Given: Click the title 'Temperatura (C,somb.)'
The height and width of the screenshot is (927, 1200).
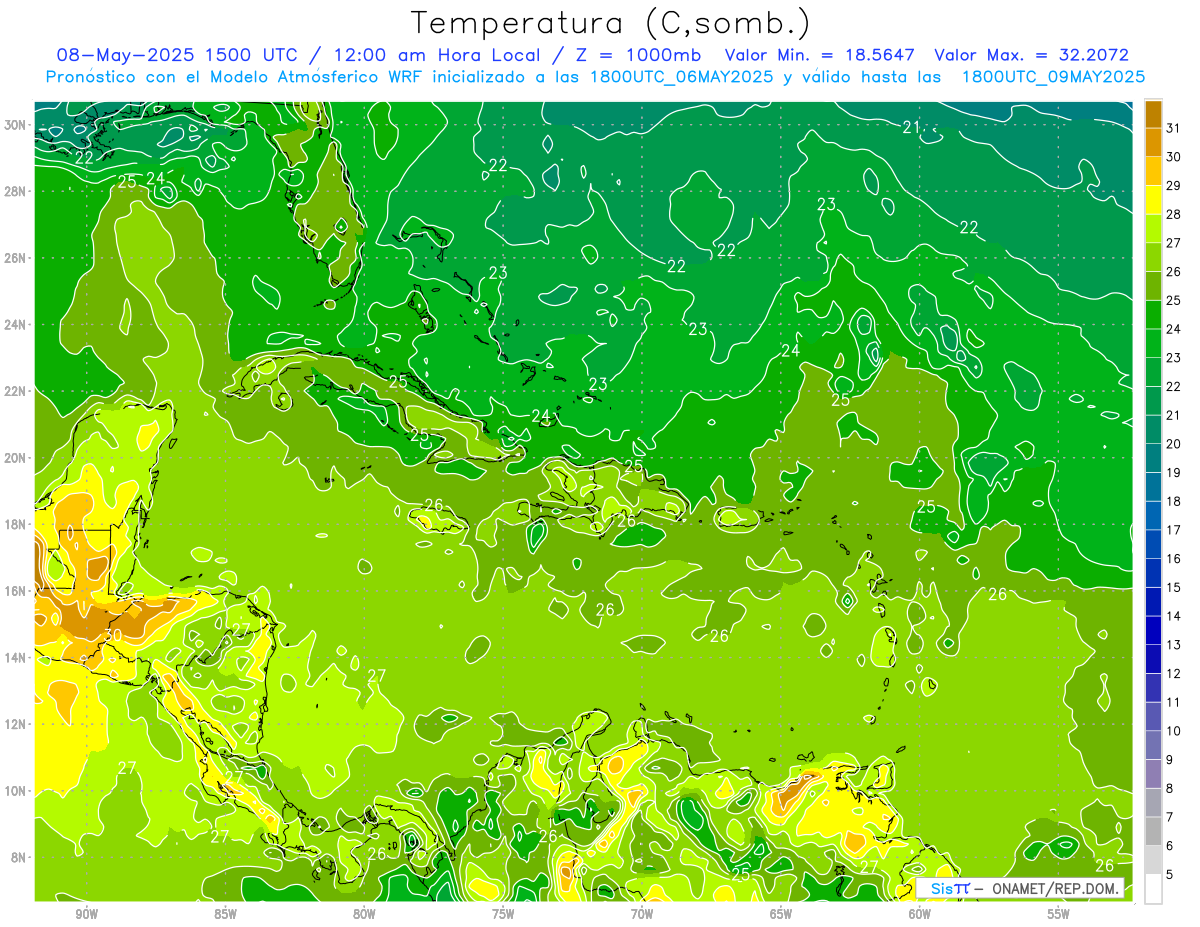Looking at the screenshot, I should (x=611, y=23).
